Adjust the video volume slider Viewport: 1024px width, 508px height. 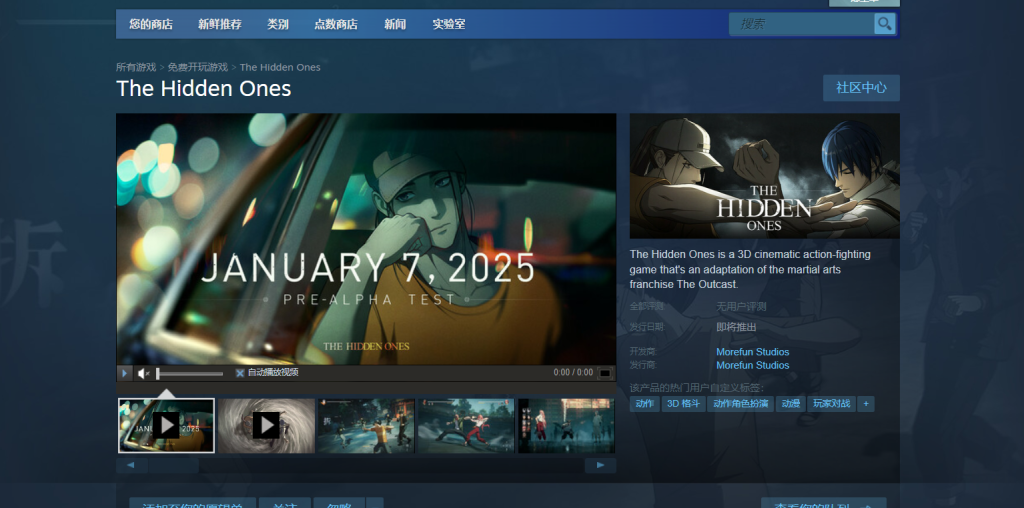point(189,373)
